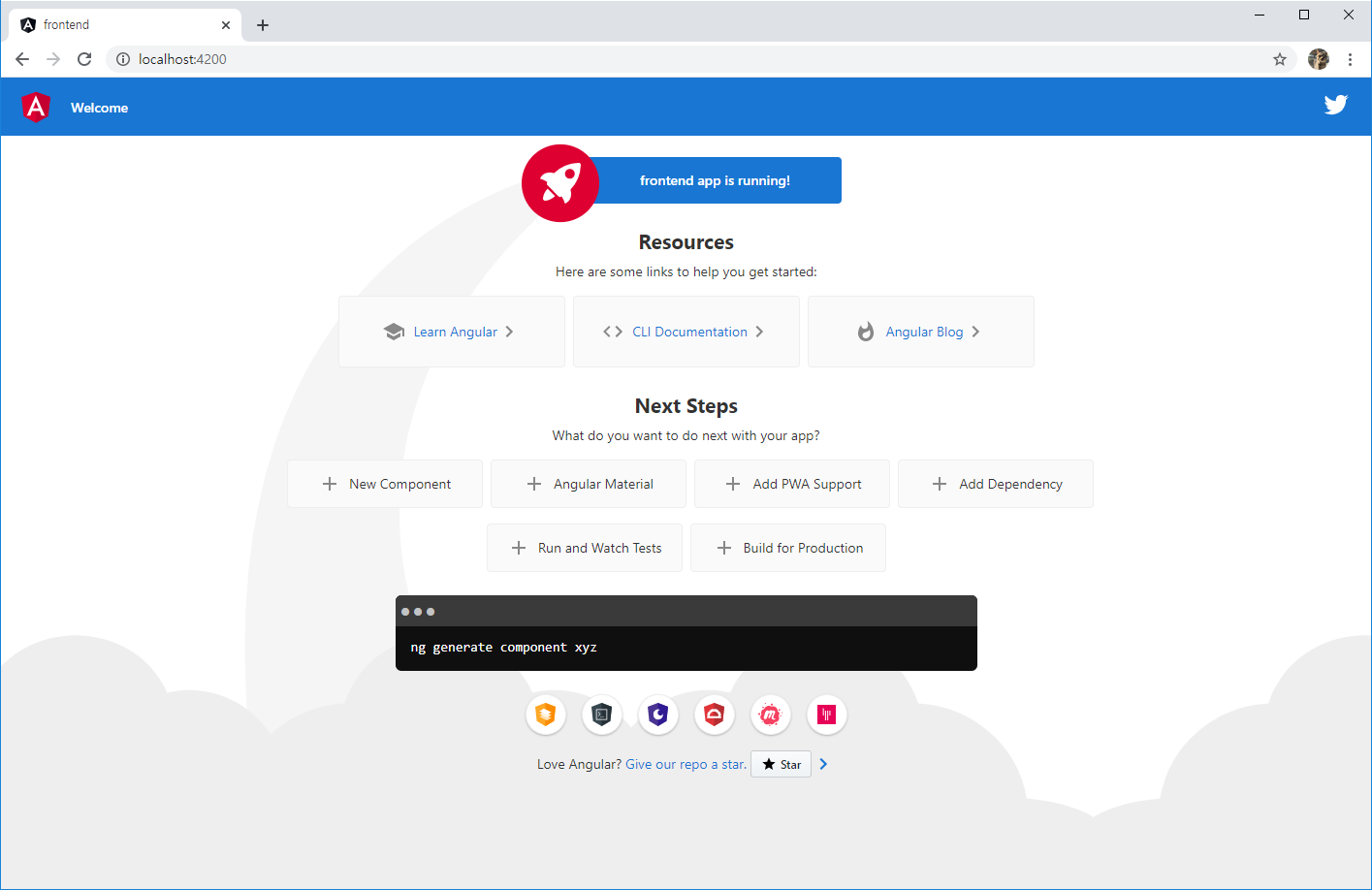1372x890 pixels.
Task: Open a new browser tab
Action: coord(263,25)
